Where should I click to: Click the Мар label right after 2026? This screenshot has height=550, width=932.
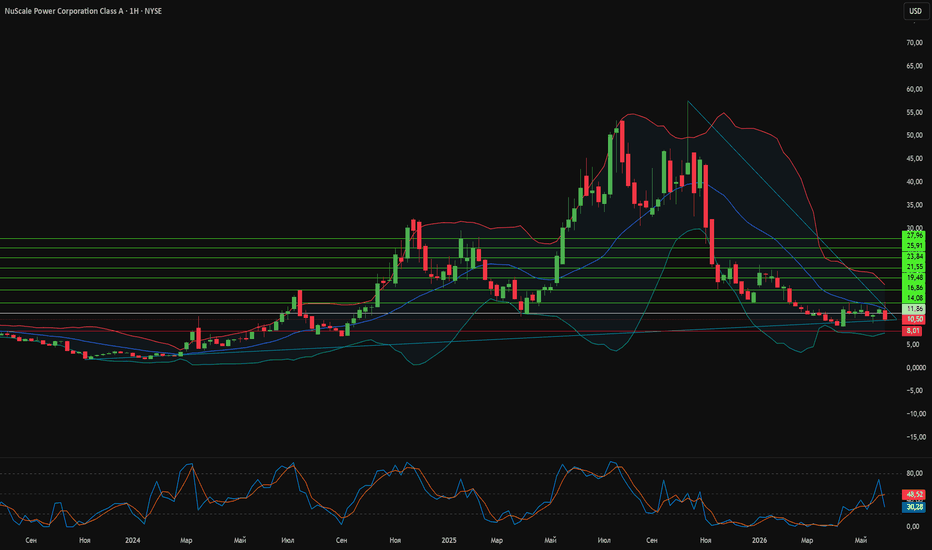point(807,540)
